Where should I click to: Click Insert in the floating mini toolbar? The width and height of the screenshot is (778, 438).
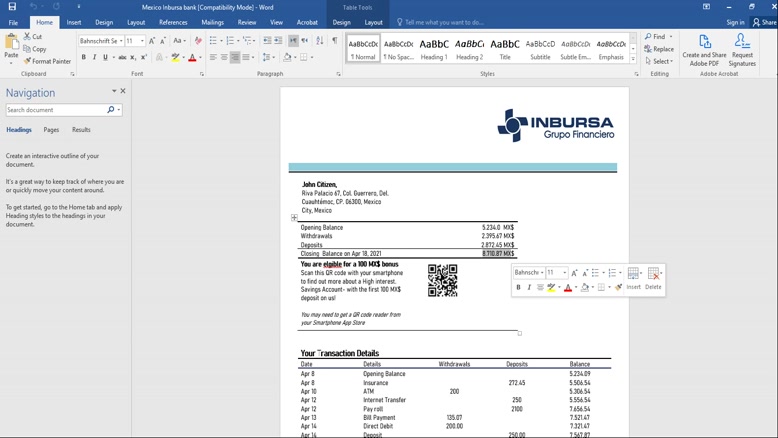634,278
